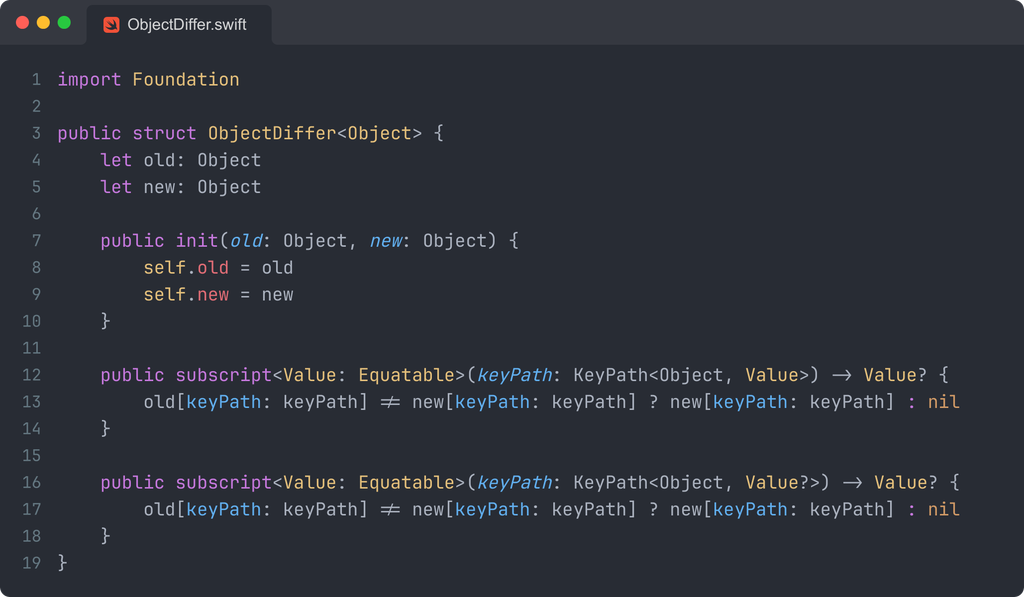Click line number 1 in gutter
Screen dimensions: 1024x597
click(x=36, y=80)
